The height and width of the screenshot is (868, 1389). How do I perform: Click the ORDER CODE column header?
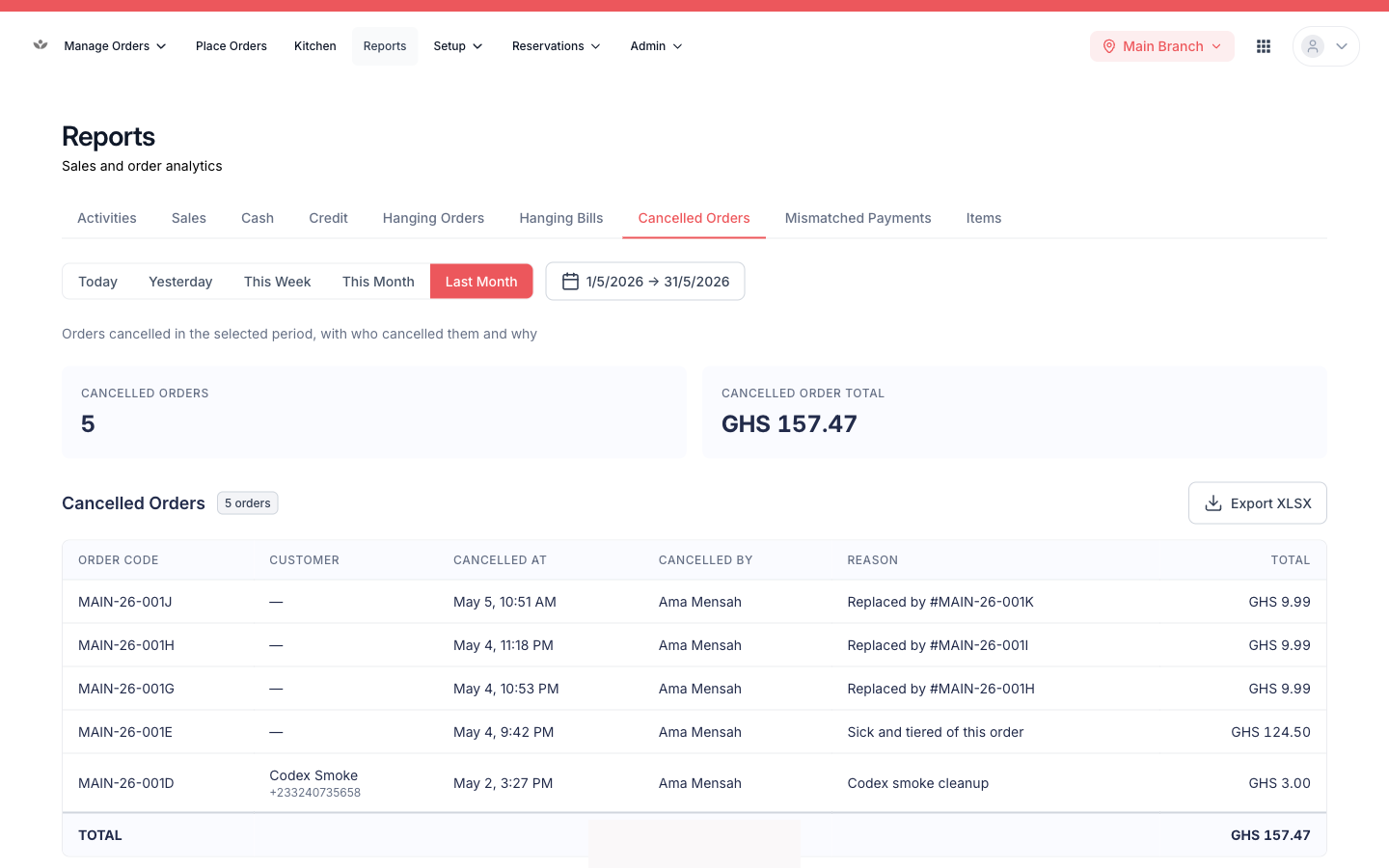tap(119, 560)
